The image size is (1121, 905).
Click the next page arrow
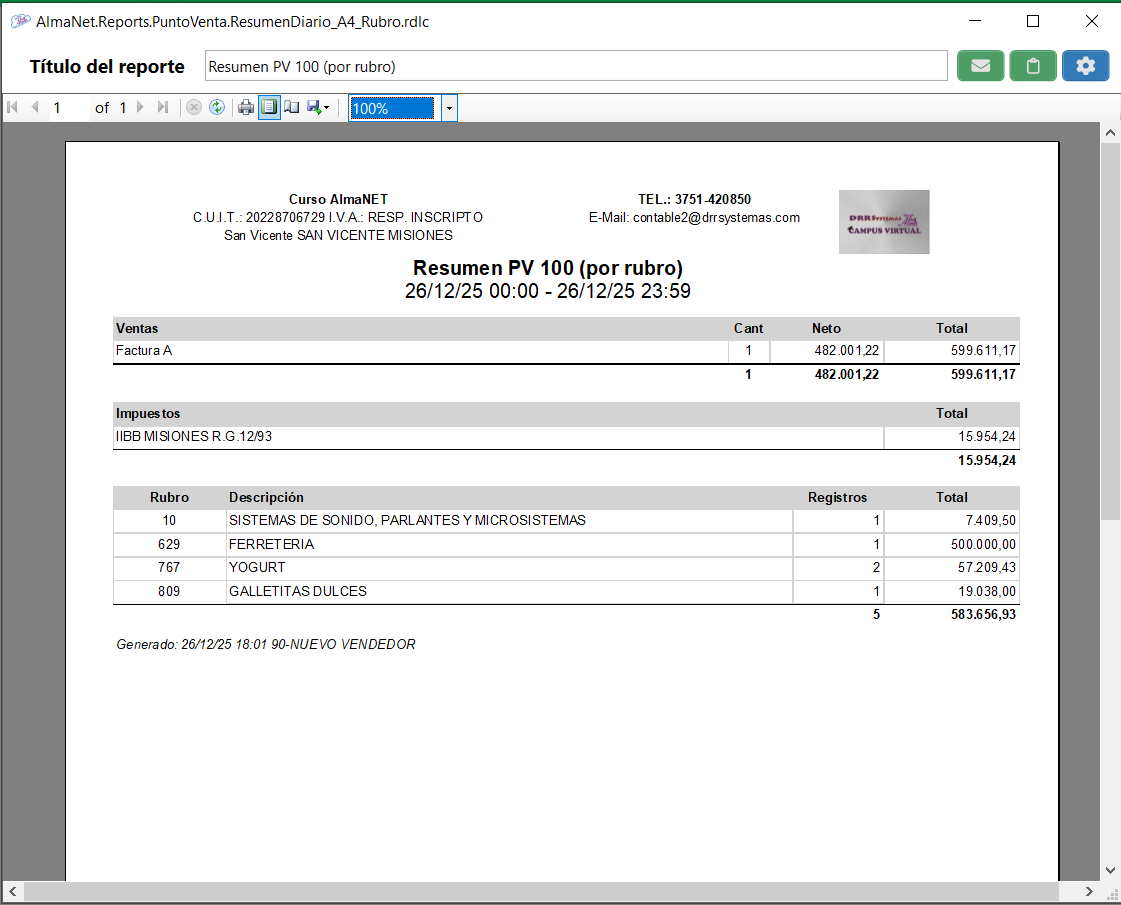[x=141, y=108]
